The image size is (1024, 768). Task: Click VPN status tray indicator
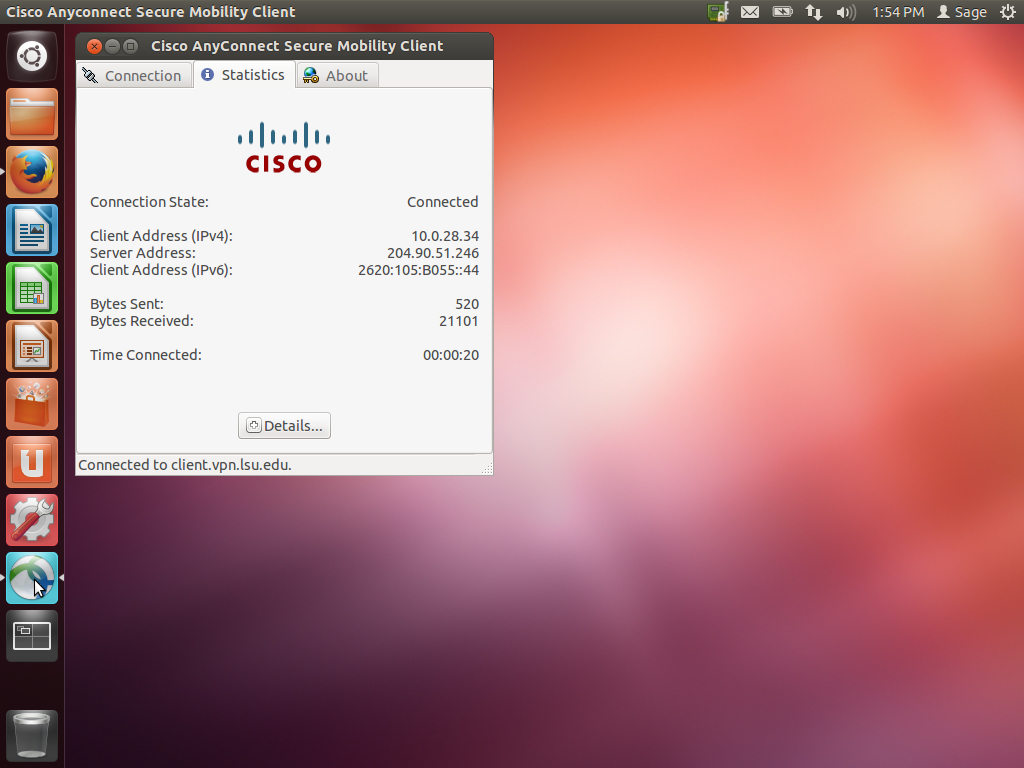point(718,12)
